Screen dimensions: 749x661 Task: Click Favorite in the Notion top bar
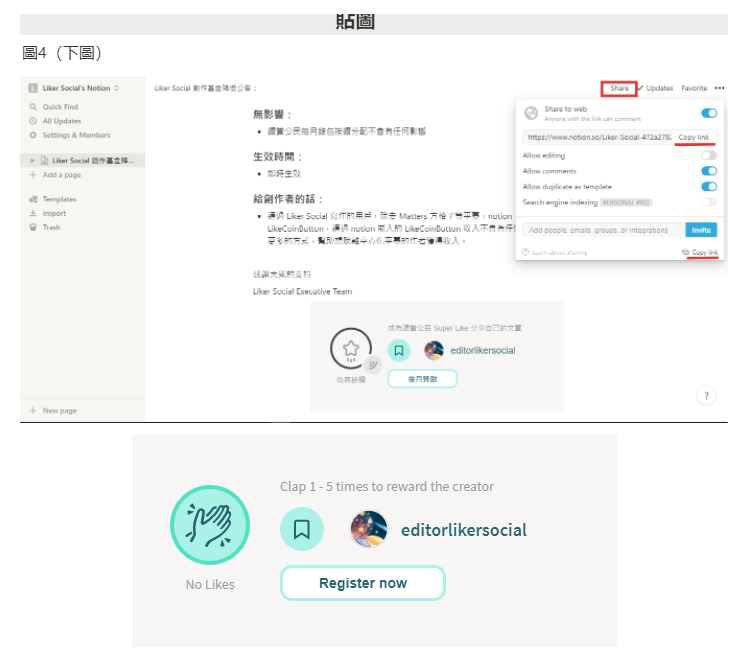click(x=694, y=88)
